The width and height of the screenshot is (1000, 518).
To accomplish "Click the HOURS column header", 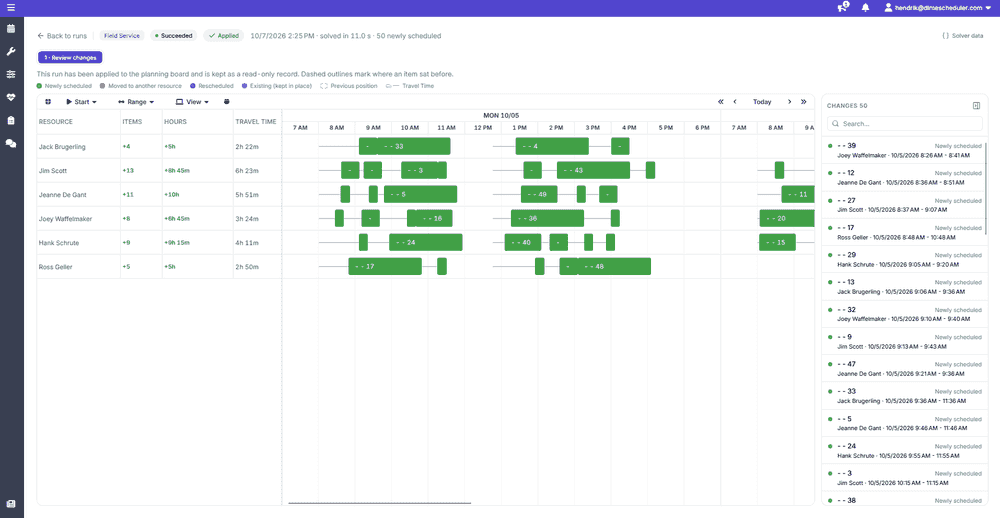I will coord(175,122).
